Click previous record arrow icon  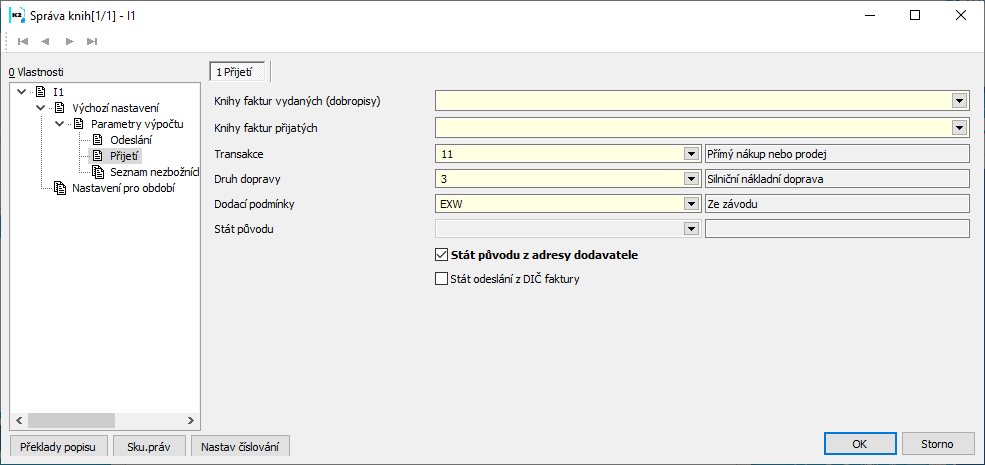click(46, 41)
